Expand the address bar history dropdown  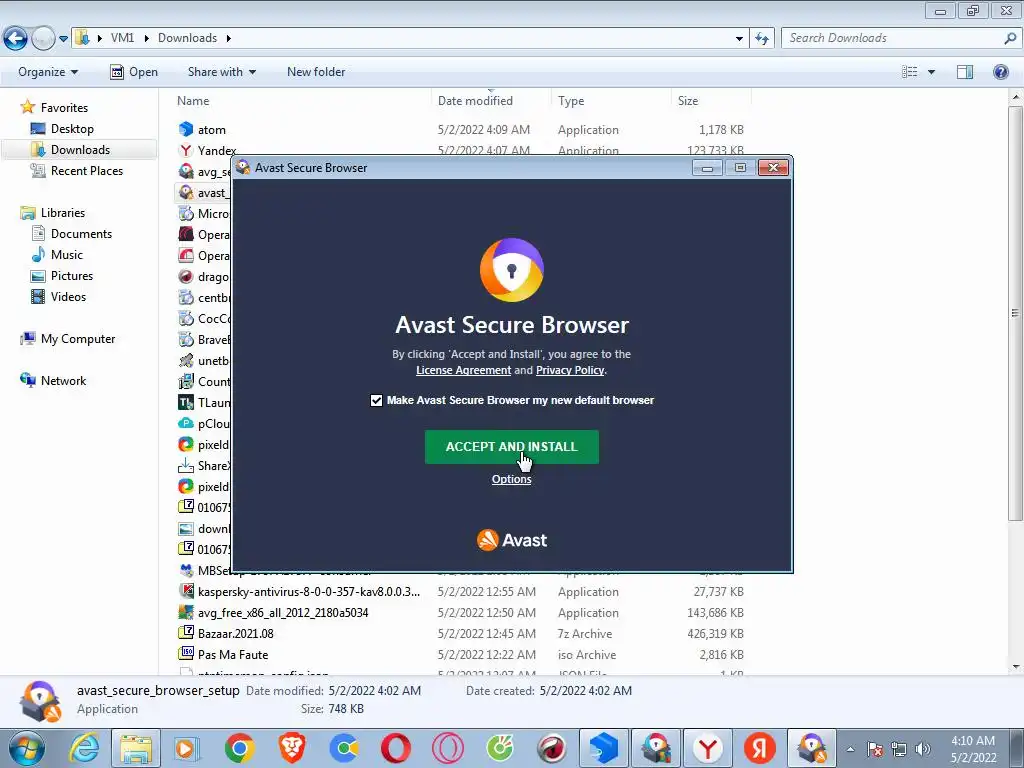(x=739, y=39)
